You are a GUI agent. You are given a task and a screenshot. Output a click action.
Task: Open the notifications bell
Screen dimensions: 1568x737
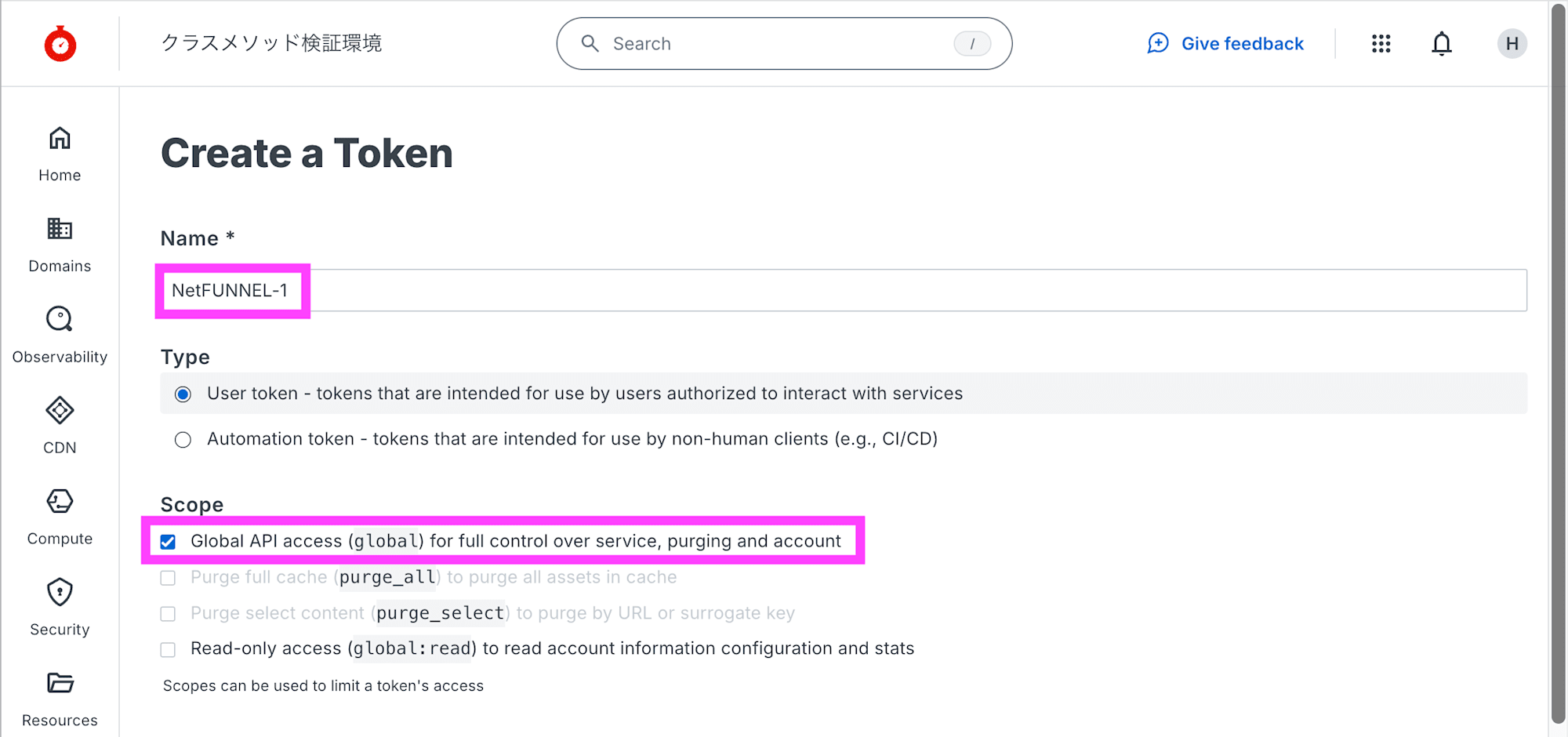coord(1442,44)
